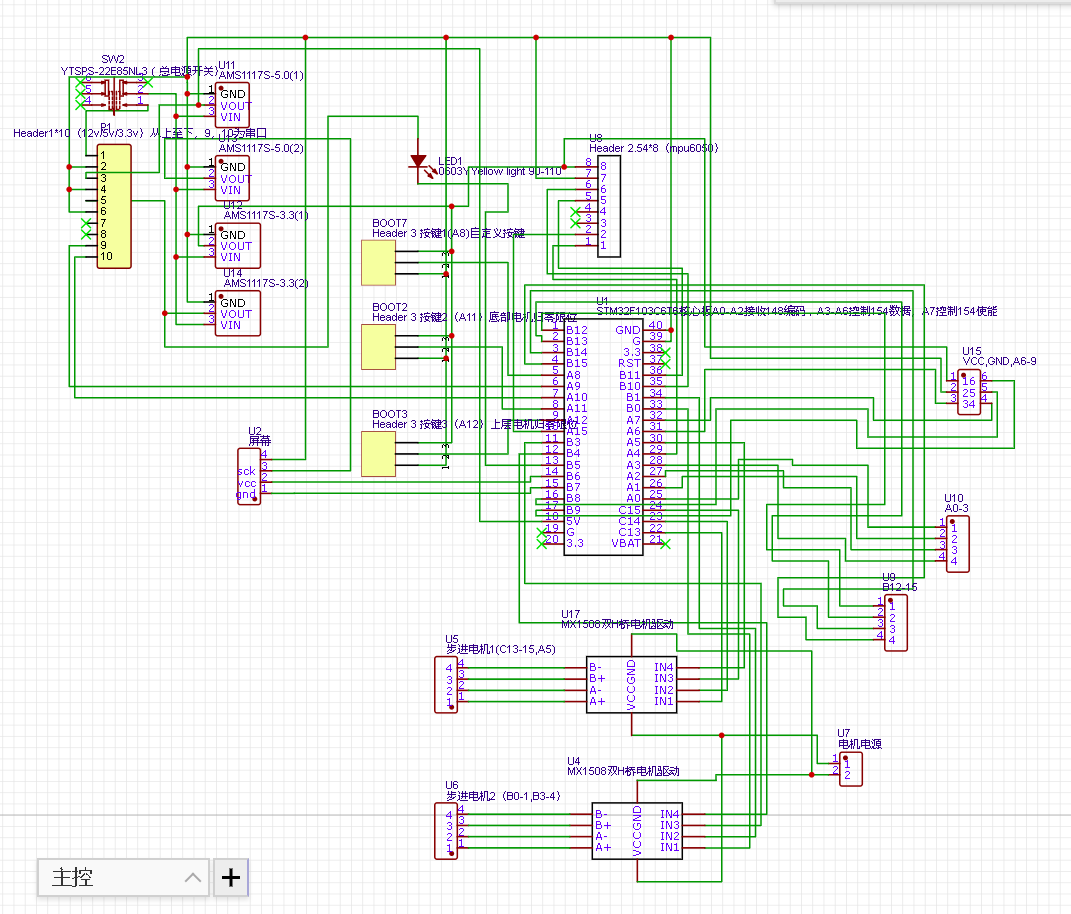
Task: Click the VOUT pin of U11 regulator
Action: point(236,105)
